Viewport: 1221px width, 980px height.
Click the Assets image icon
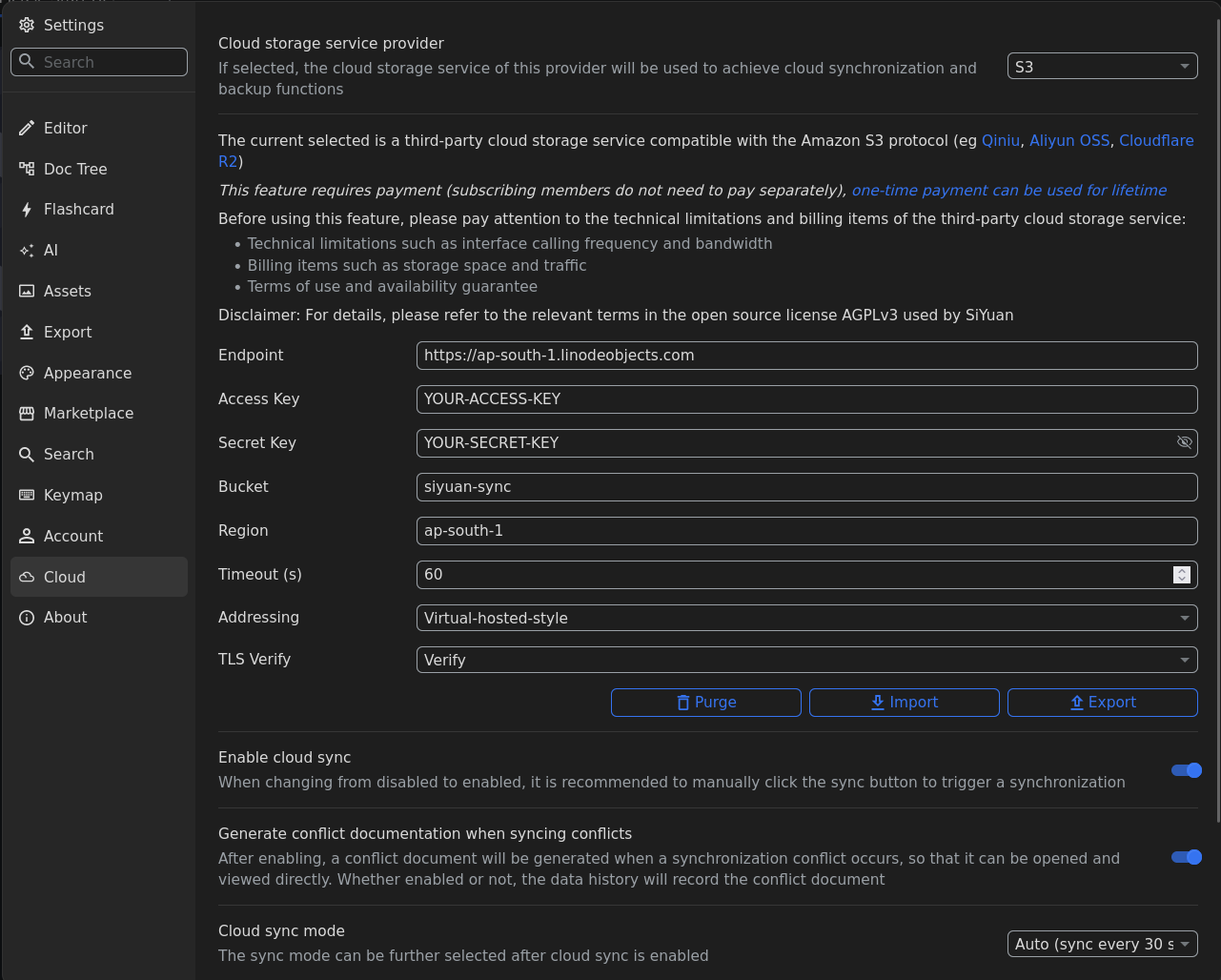pyautogui.click(x=27, y=291)
